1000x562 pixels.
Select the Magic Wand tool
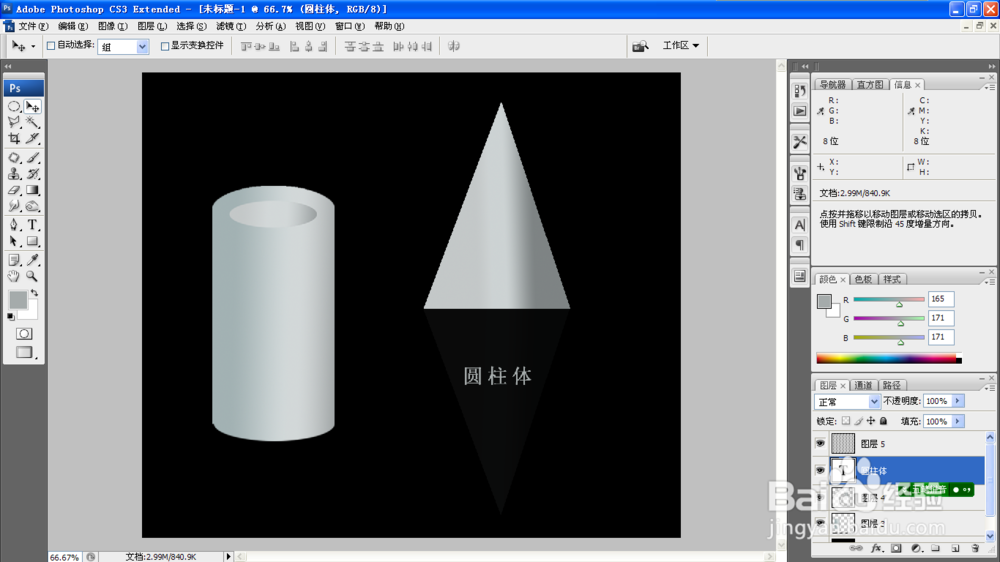33,122
